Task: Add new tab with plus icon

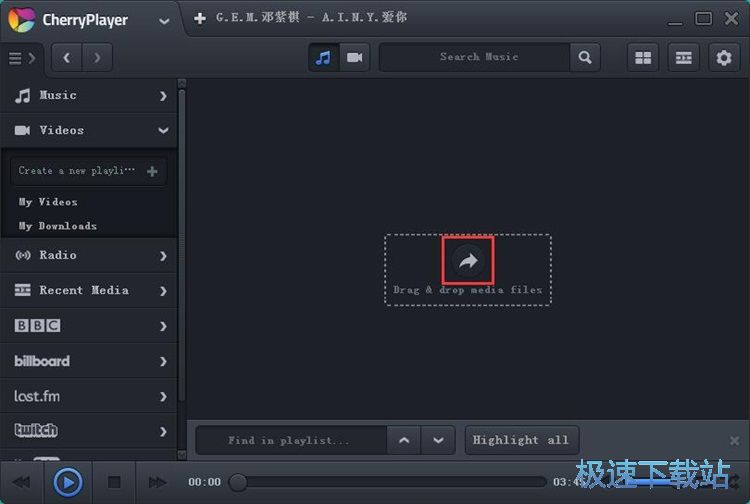Action: point(200,18)
